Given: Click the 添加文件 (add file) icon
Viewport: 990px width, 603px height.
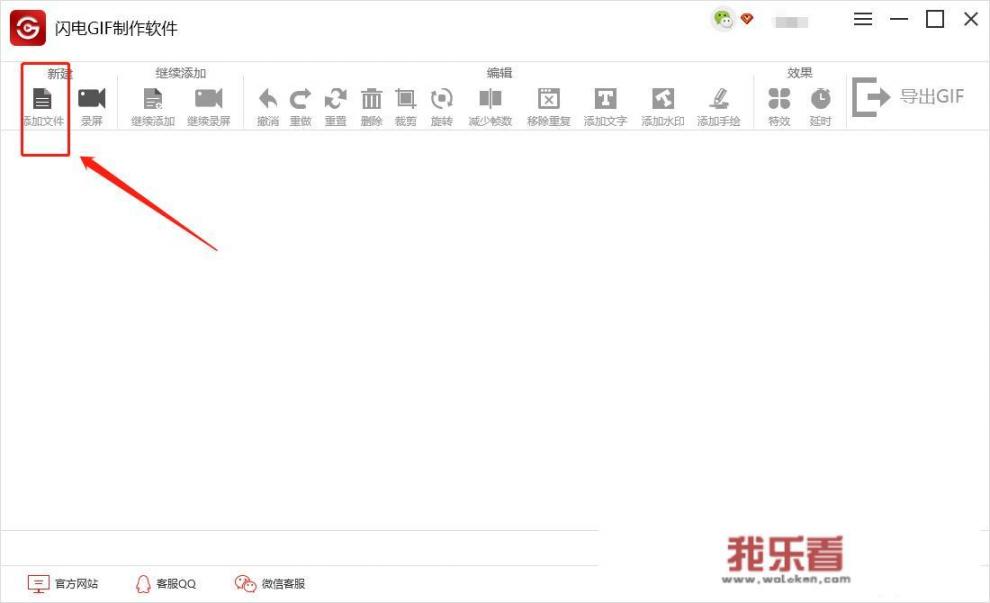Looking at the screenshot, I should tap(42, 99).
